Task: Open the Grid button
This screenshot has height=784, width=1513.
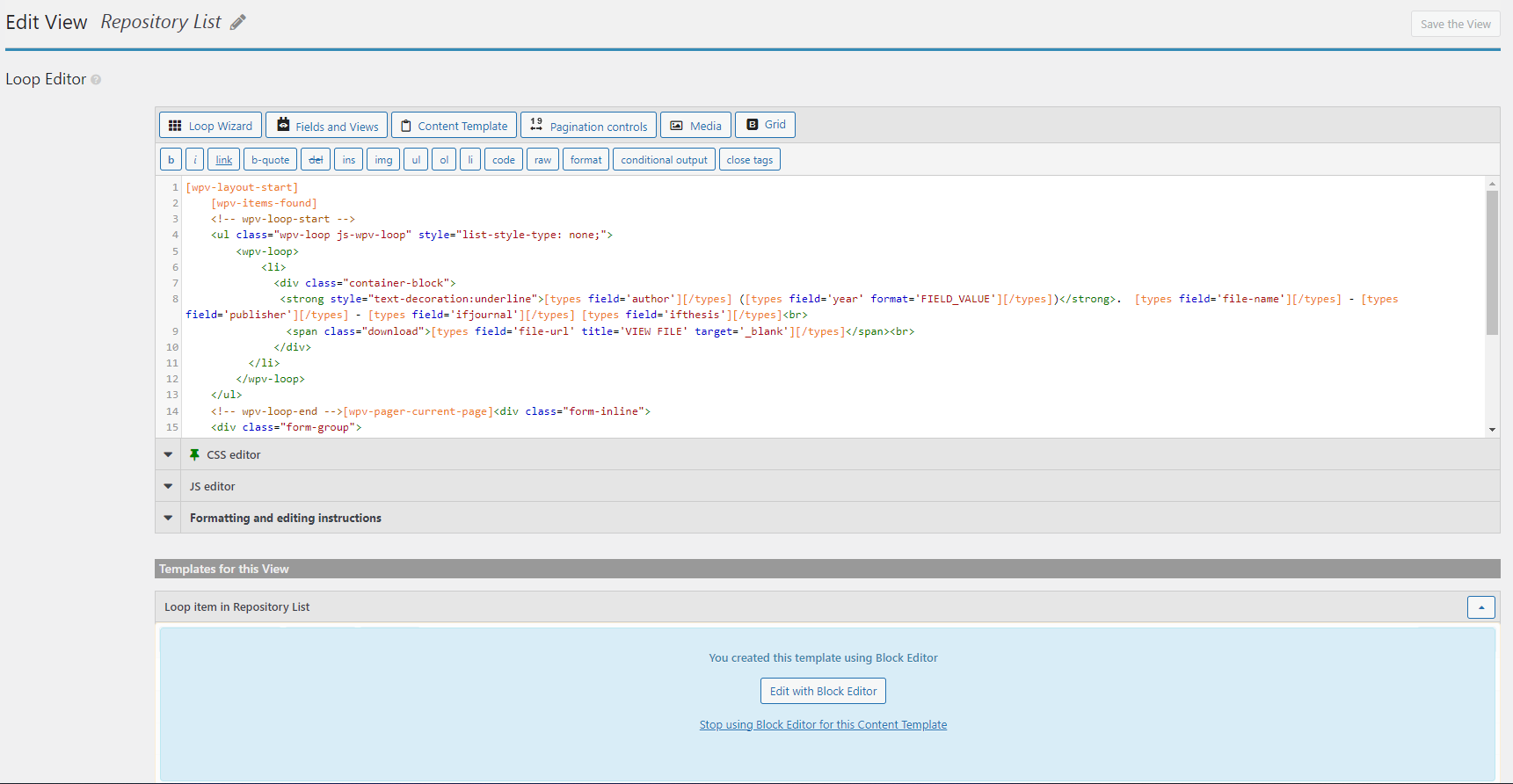Action: [765, 125]
